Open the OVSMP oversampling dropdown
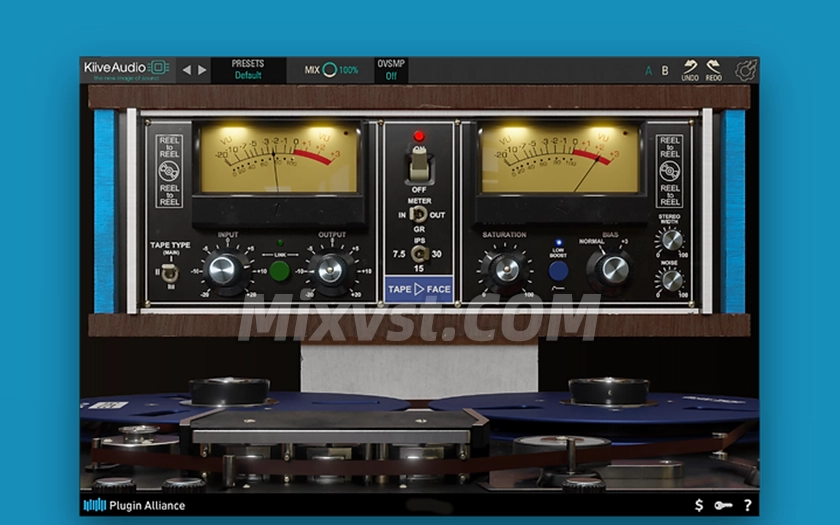 point(391,70)
